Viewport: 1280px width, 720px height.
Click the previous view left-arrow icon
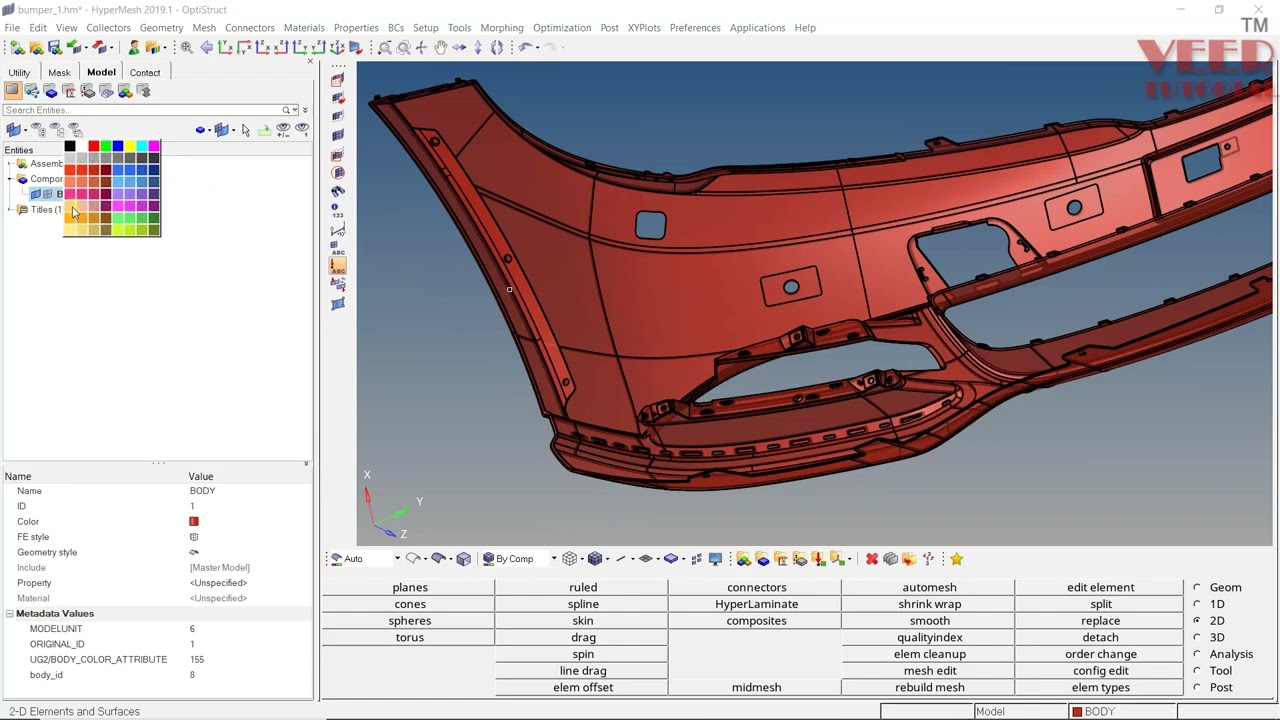coord(207,47)
